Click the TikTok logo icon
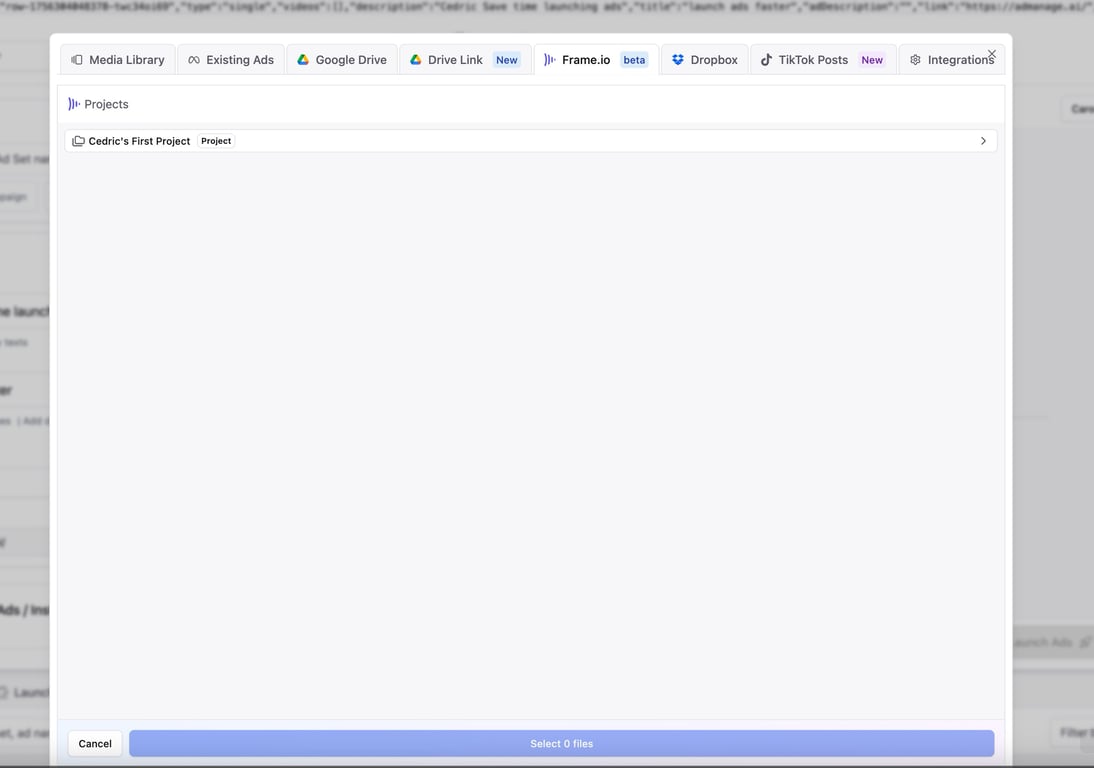The width and height of the screenshot is (1094, 768). tap(766, 60)
